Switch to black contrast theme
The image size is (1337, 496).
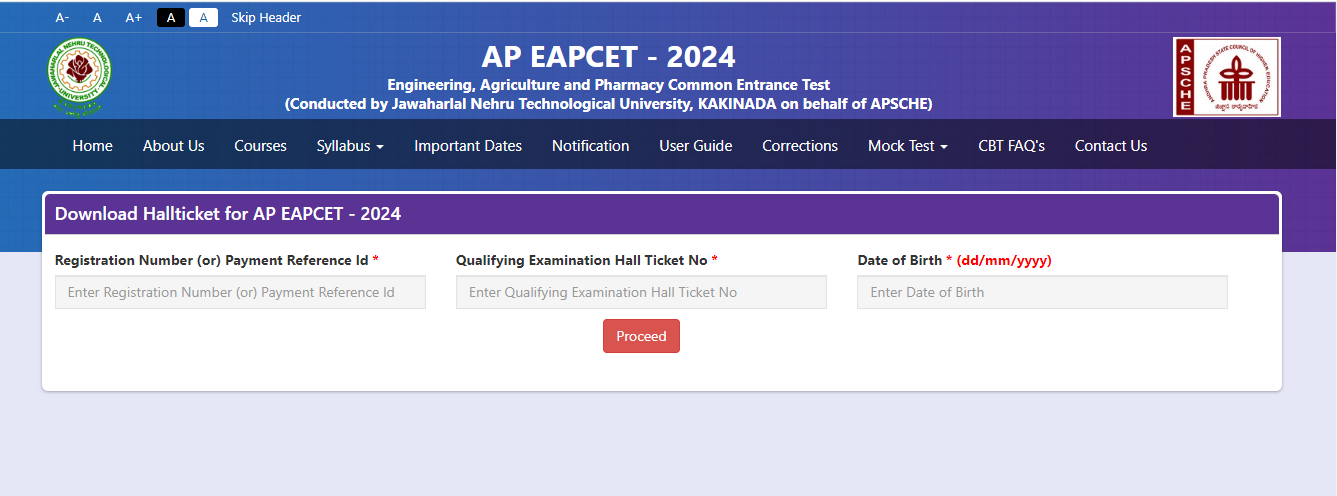[x=171, y=17]
